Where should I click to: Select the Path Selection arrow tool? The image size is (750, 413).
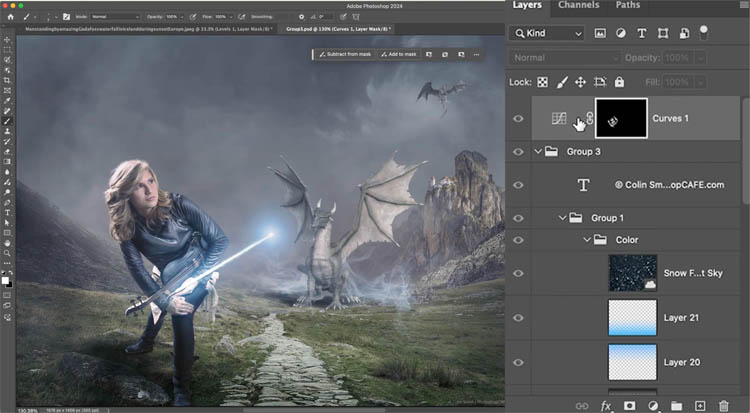pyautogui.click(x=7, y=223)
